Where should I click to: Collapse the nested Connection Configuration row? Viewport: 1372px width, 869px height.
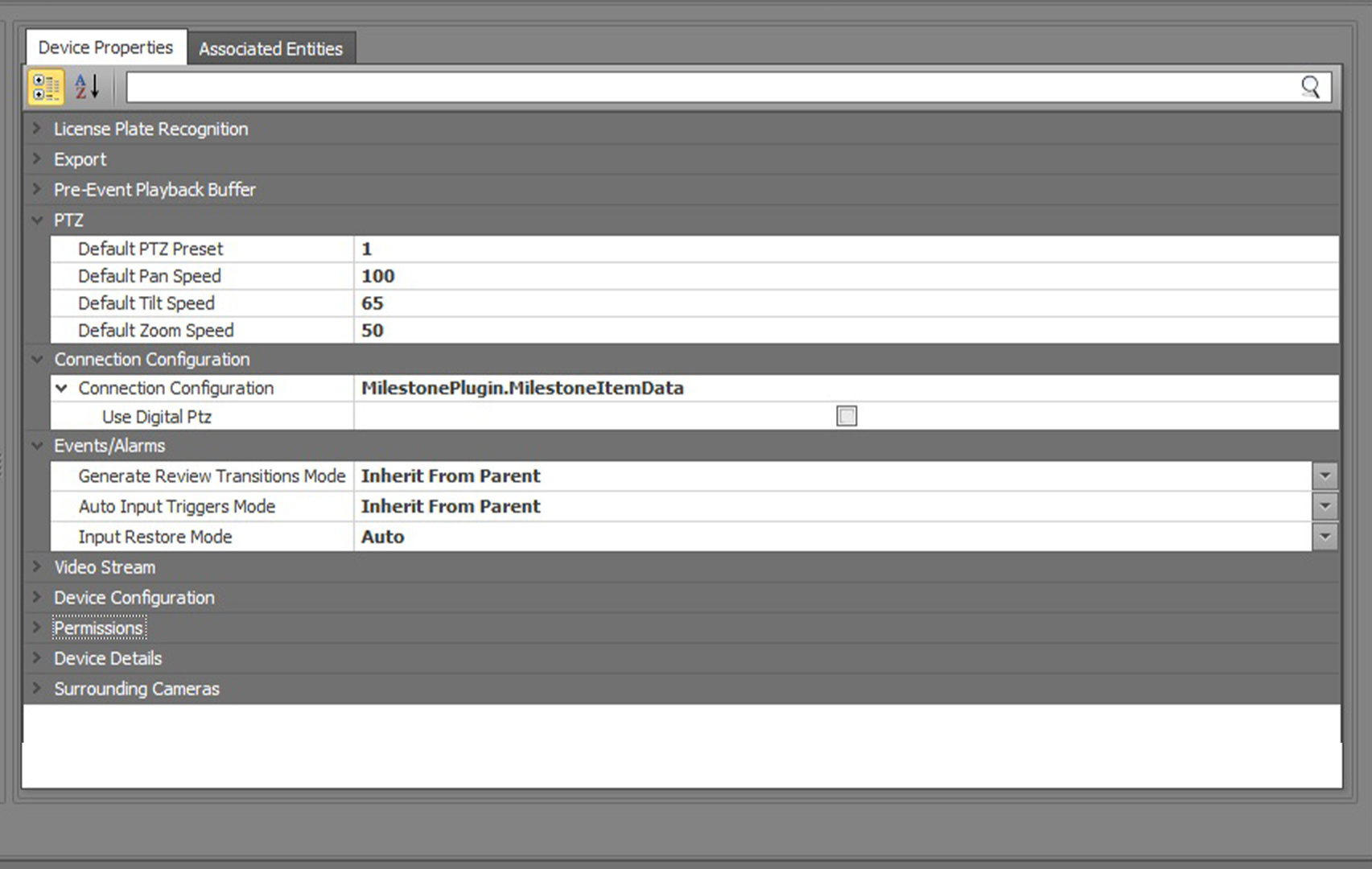[62, 389]
